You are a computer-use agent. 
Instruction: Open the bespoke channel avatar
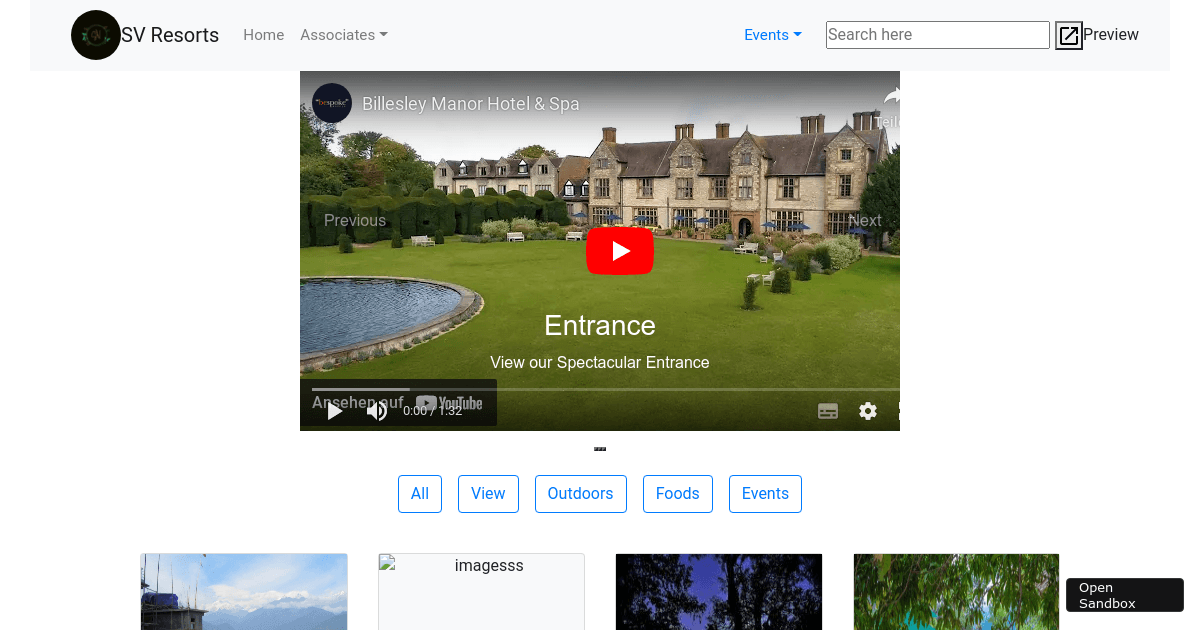332,103
